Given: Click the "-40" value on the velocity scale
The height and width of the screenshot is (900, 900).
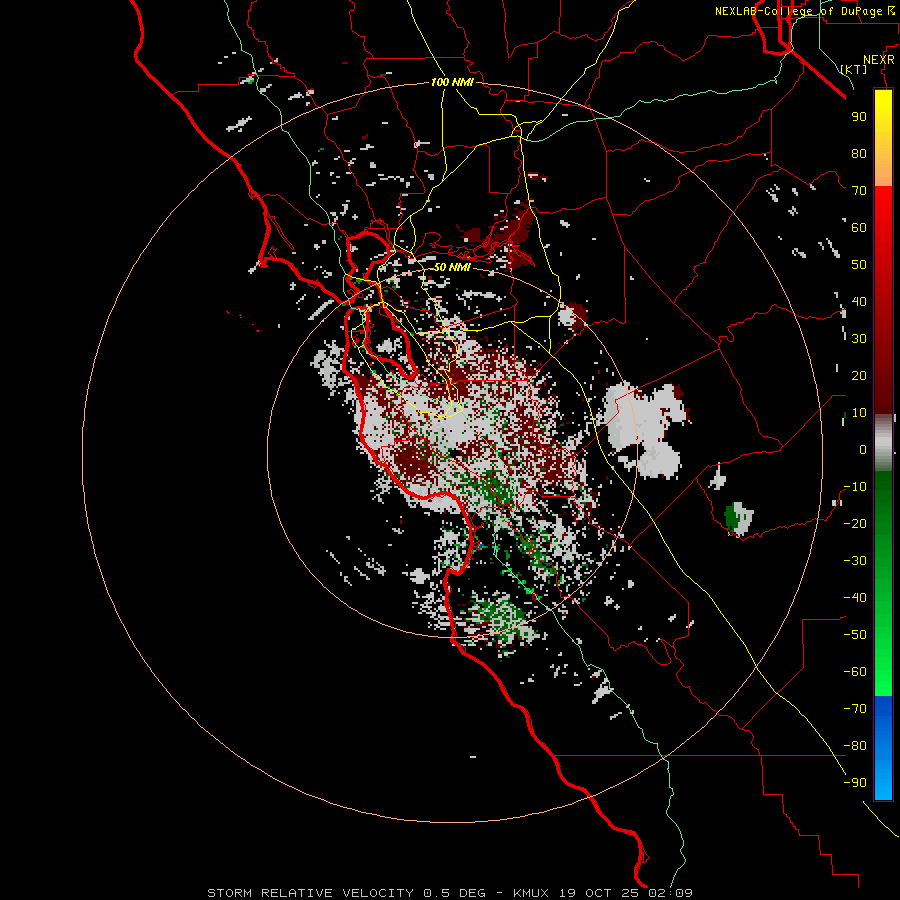Looking at the screenshot, I should pos(855,598).
